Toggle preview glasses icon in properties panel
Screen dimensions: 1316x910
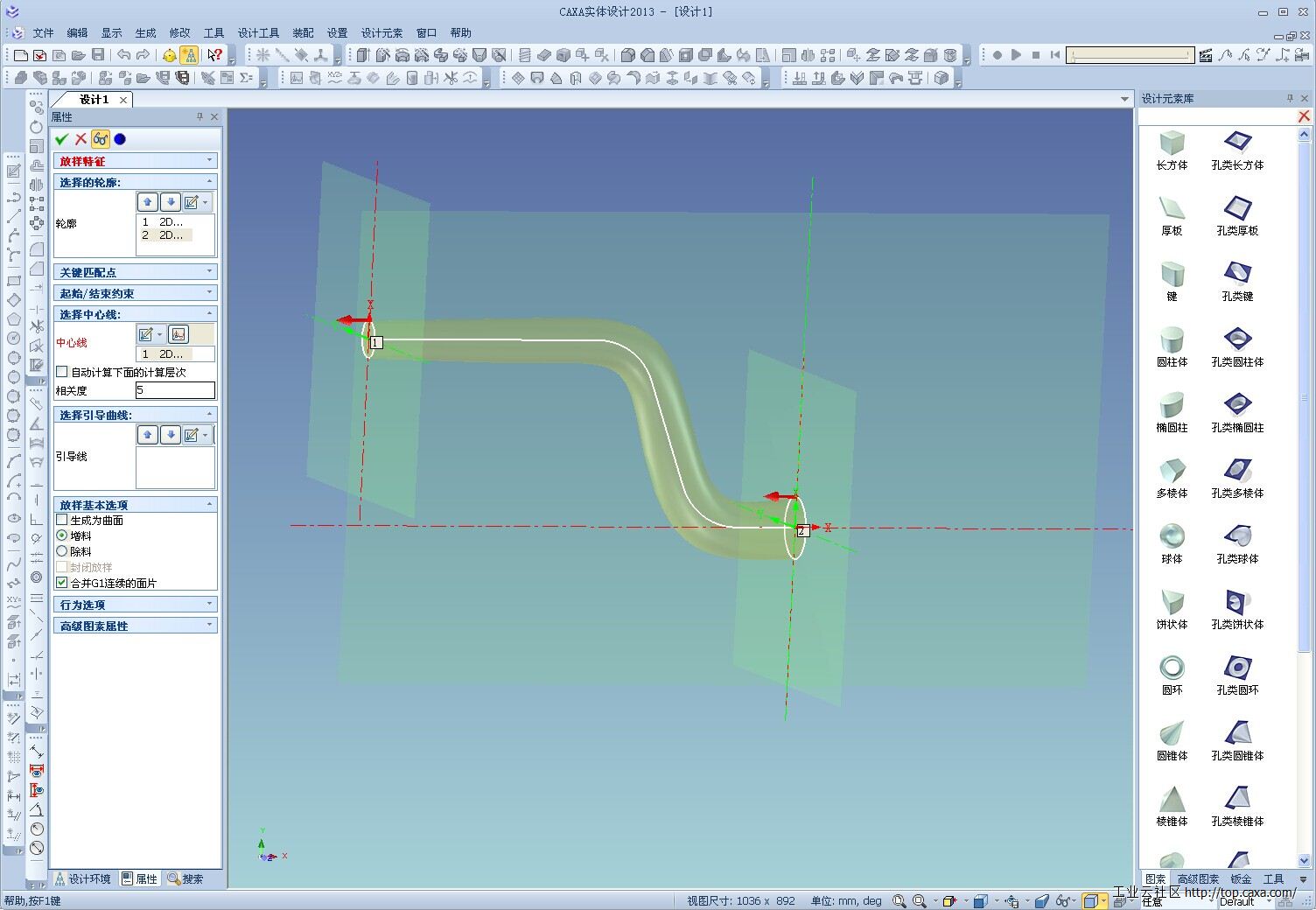101,139
